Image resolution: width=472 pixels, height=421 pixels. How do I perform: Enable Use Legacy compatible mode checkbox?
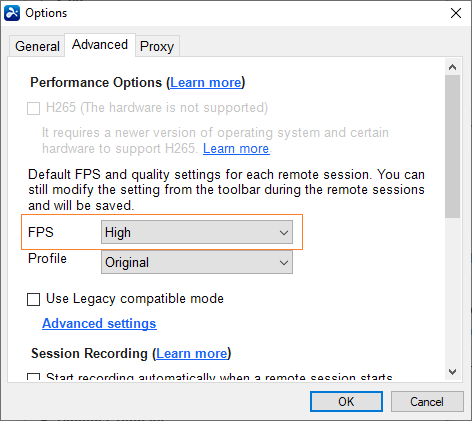33,299
